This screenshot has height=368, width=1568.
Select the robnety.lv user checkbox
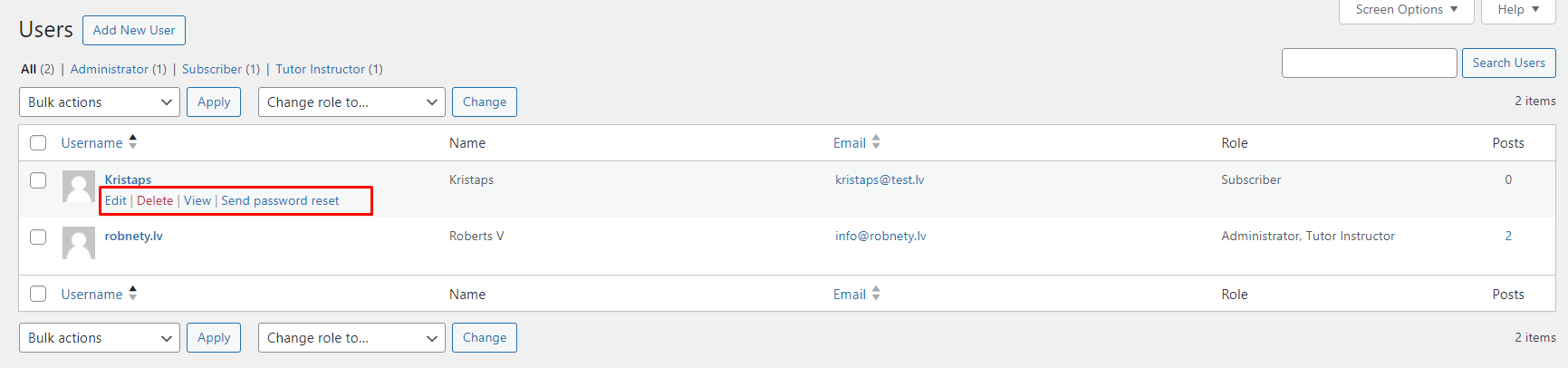click(38, 237)
